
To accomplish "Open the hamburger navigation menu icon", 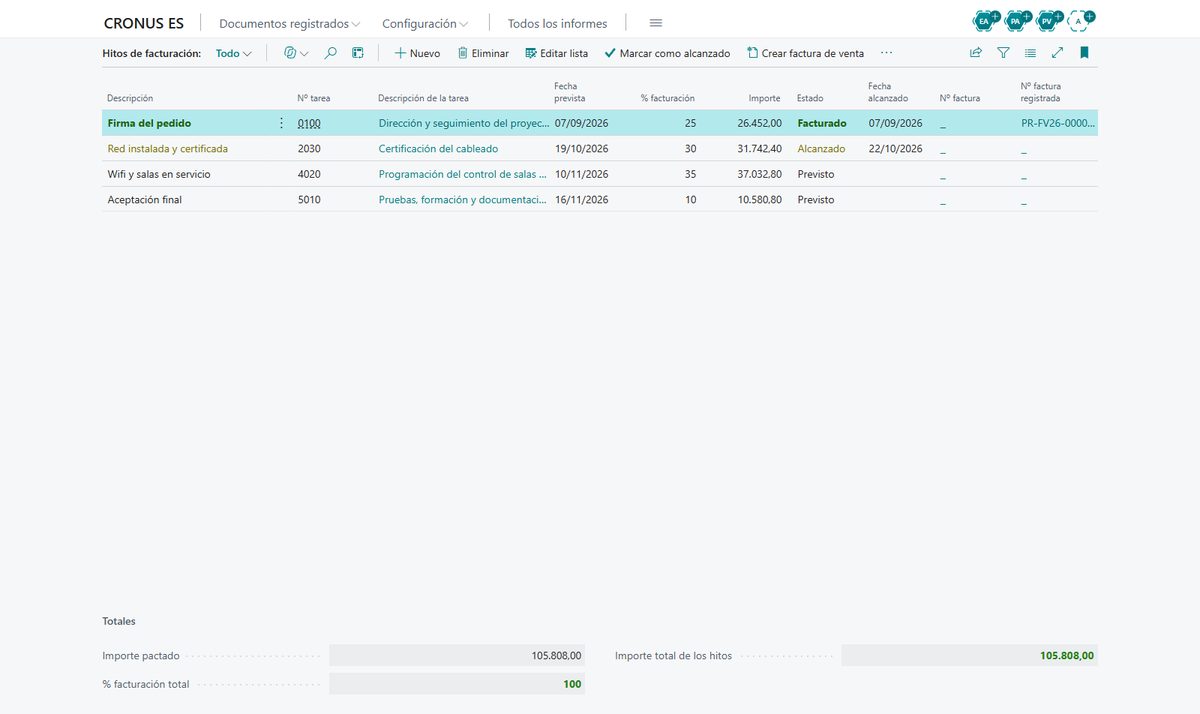I will point(656,23).
